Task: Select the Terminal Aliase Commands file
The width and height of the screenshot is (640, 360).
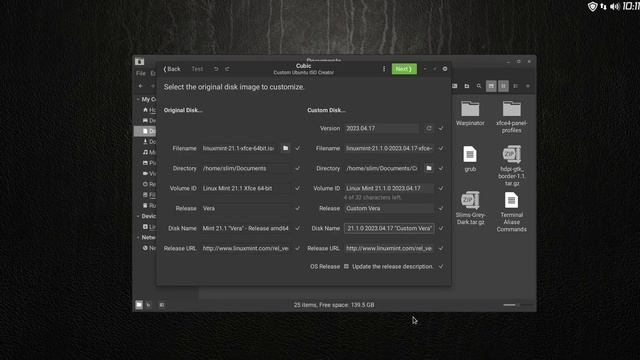Action: point(511,212)
